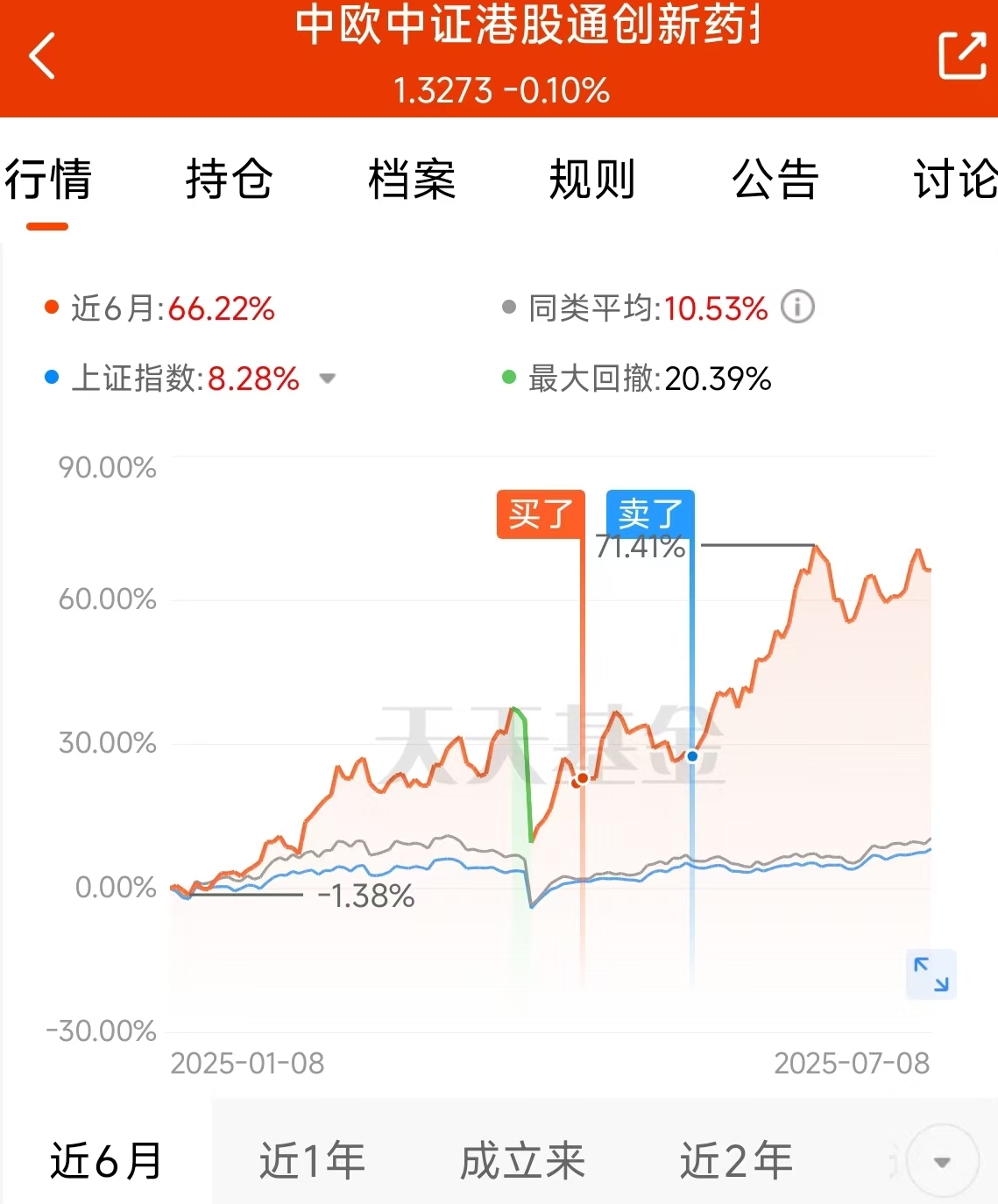Toggle the 同类平均 gray series legend
Viewport: 998px width, 1204px height.
634,308
